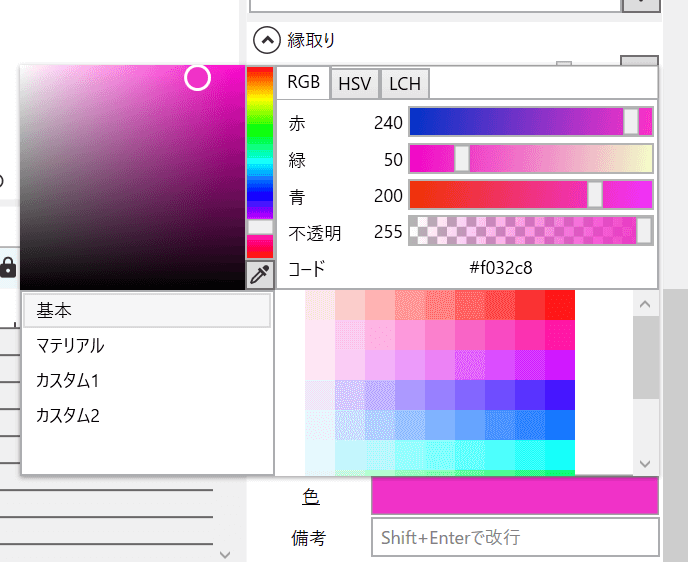Switch to the LCH tab
This screenshot has height=562, width=688.
pyautogui.click(x=405, y=84)
